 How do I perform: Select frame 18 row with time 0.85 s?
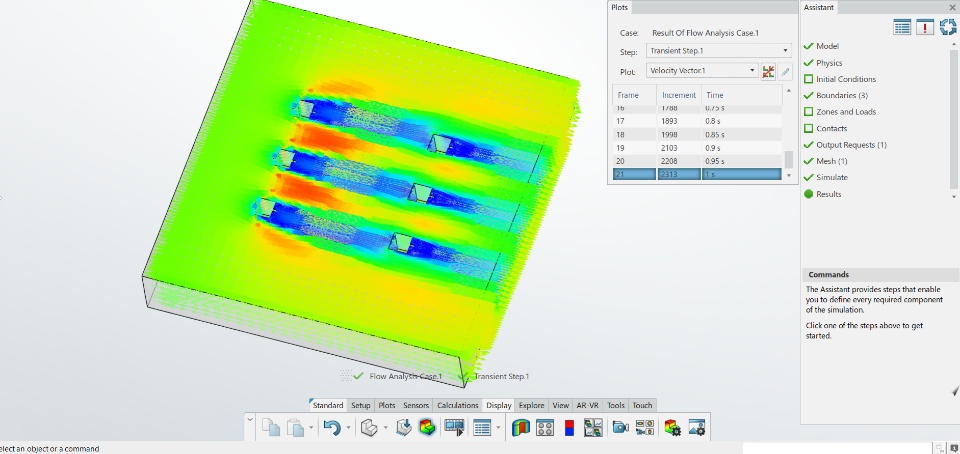[x=697, y=135]
